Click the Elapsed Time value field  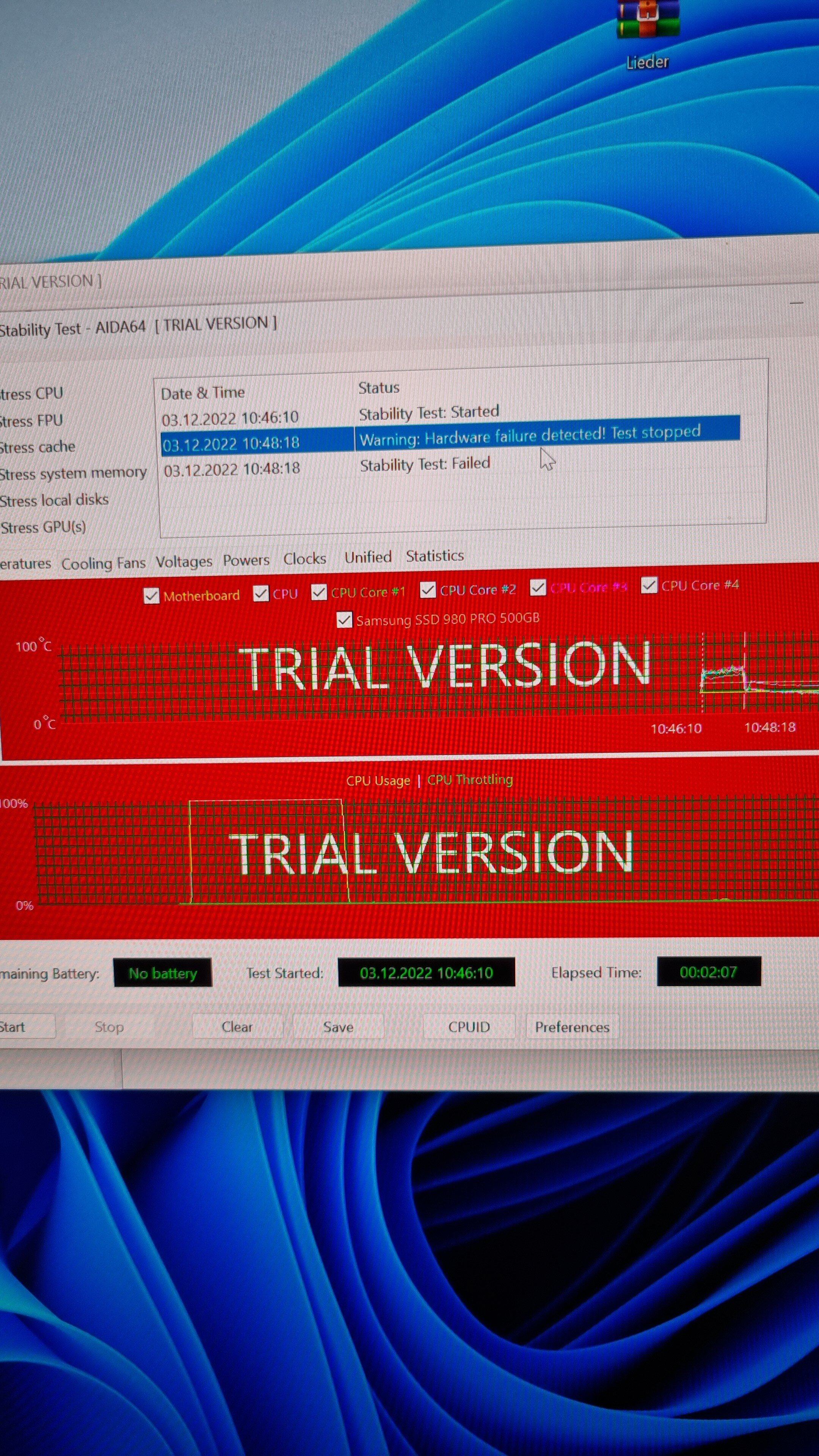pyautogui.click(x=709, y=971)
